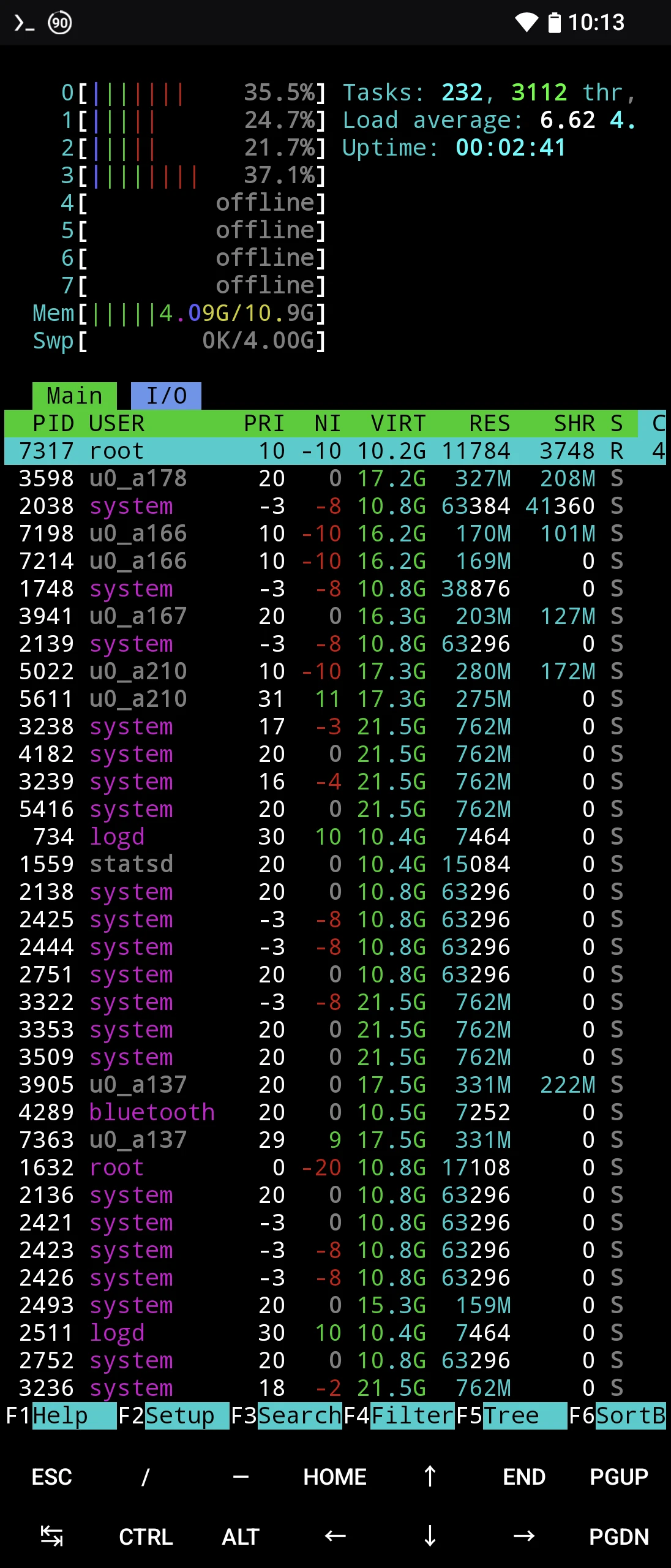The width and height of the screenshot is (671, 1568).
Task: Toggle the ALT modifier key
Action: [x=241, y=1536]
